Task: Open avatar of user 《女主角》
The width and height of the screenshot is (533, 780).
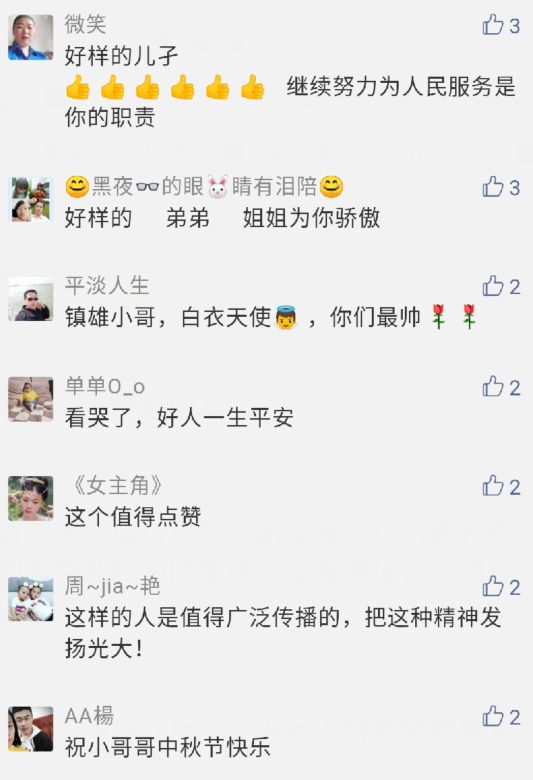Action: point(31,499)
